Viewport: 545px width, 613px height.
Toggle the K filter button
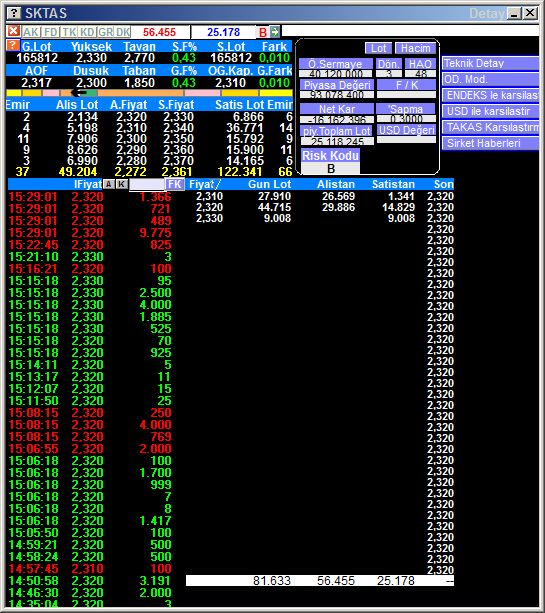coord(122,184)
